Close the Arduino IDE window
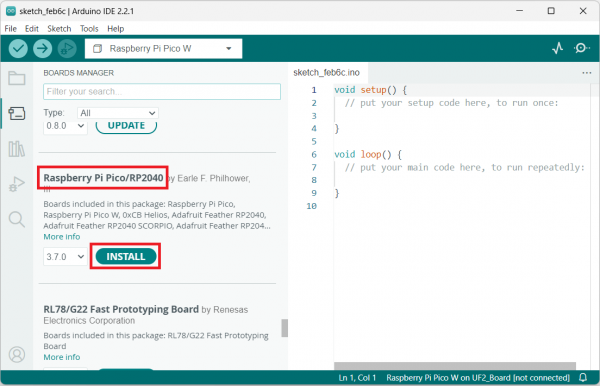 click(x=583, y=11)
